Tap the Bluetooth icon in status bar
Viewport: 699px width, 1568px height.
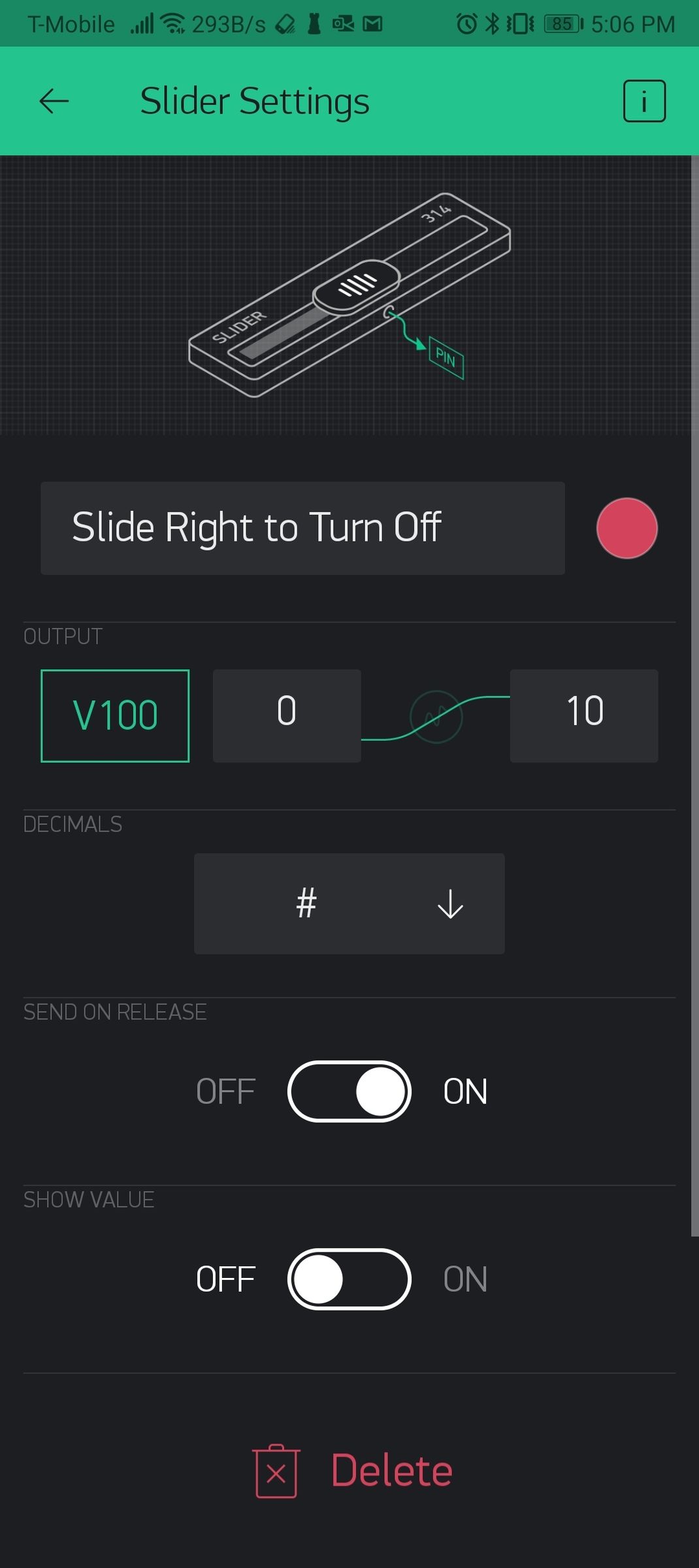491,24
